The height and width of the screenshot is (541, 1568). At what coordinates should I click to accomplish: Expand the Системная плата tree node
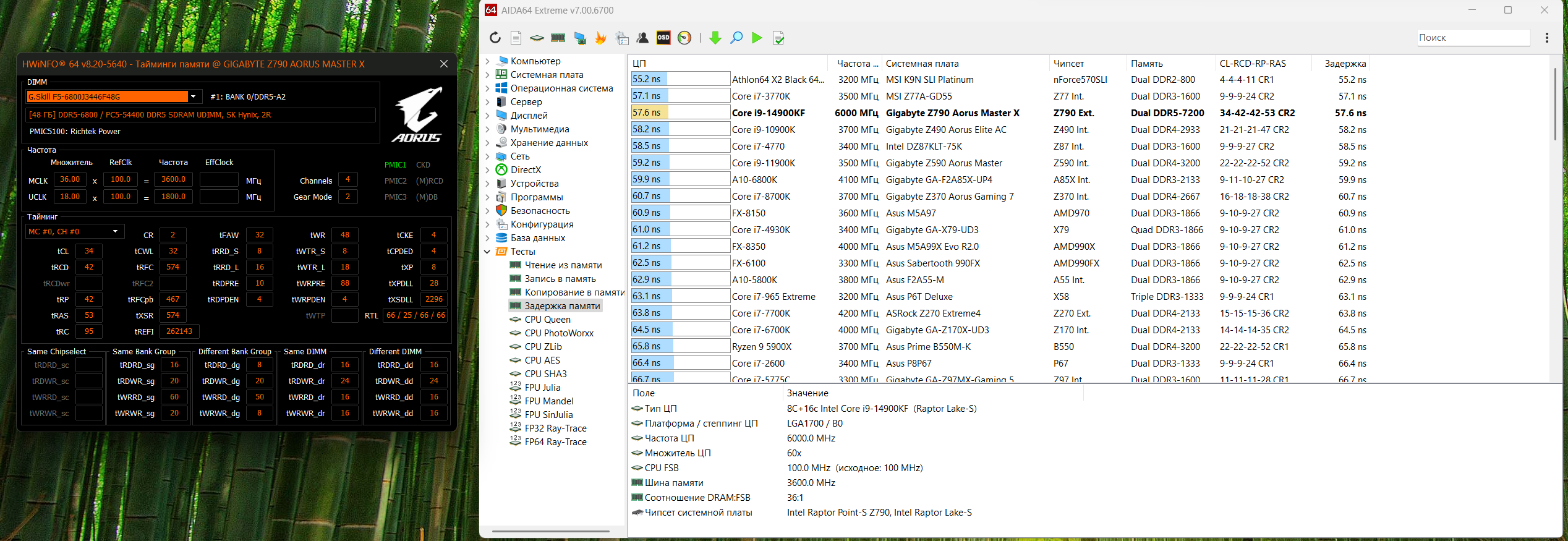click(487, 75)
